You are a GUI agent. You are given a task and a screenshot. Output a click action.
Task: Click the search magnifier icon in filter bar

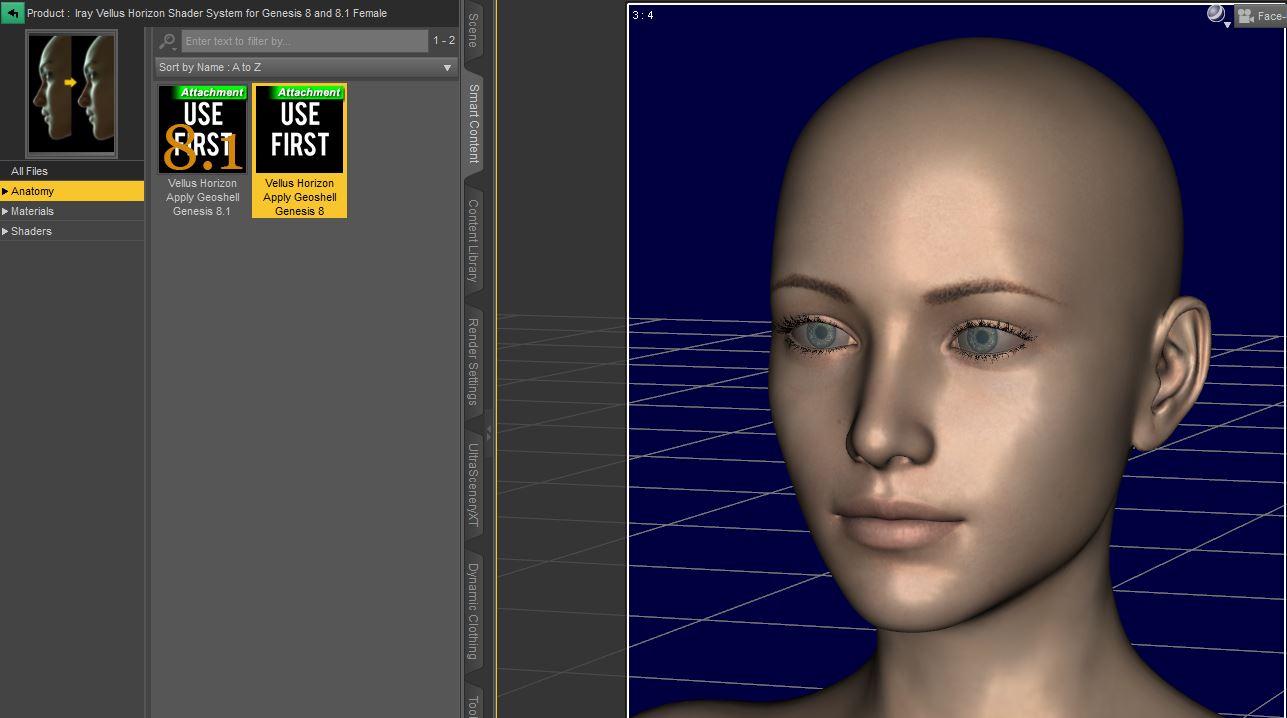pyautogui.click(x=168, y=41)
